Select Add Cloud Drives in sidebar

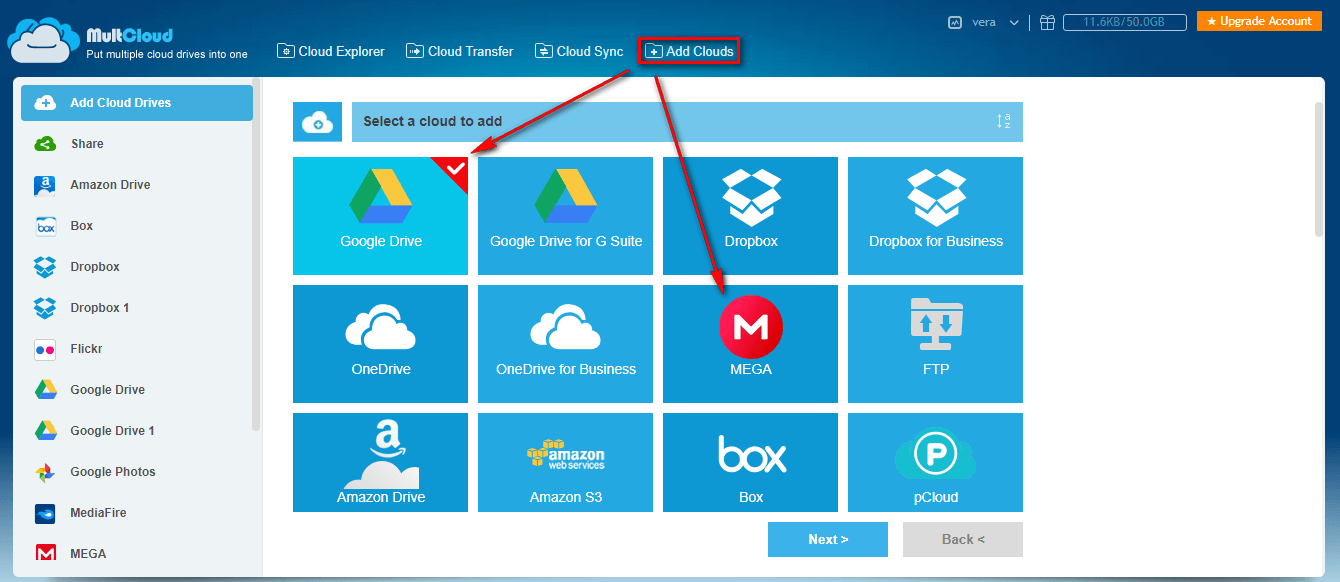[137, 103]
